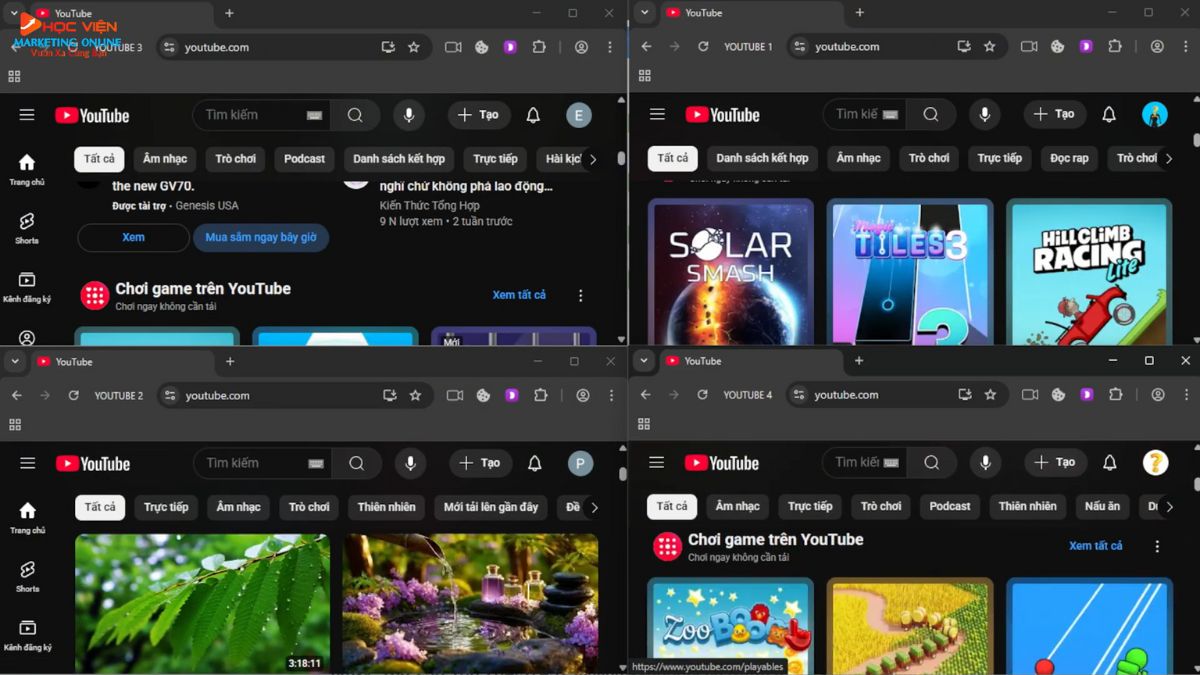Click the back arrow in YouTube 1 window
This screenshot has height=675, width=1200.
(x=646, y=46)
